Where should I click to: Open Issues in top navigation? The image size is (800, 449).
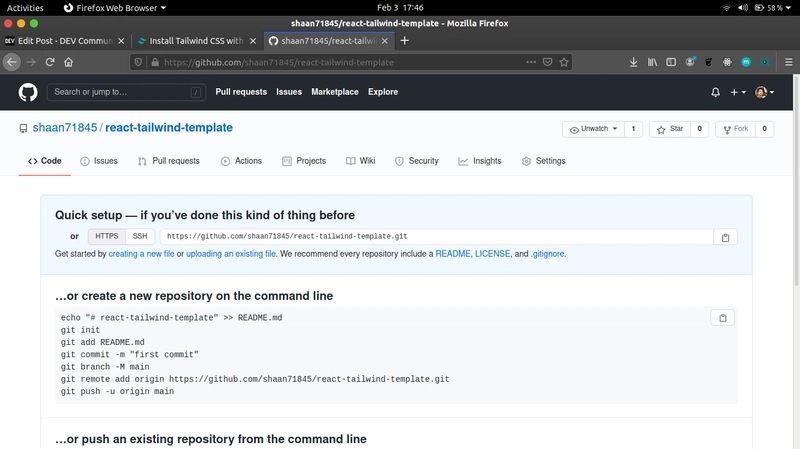(x=289, y=92)
